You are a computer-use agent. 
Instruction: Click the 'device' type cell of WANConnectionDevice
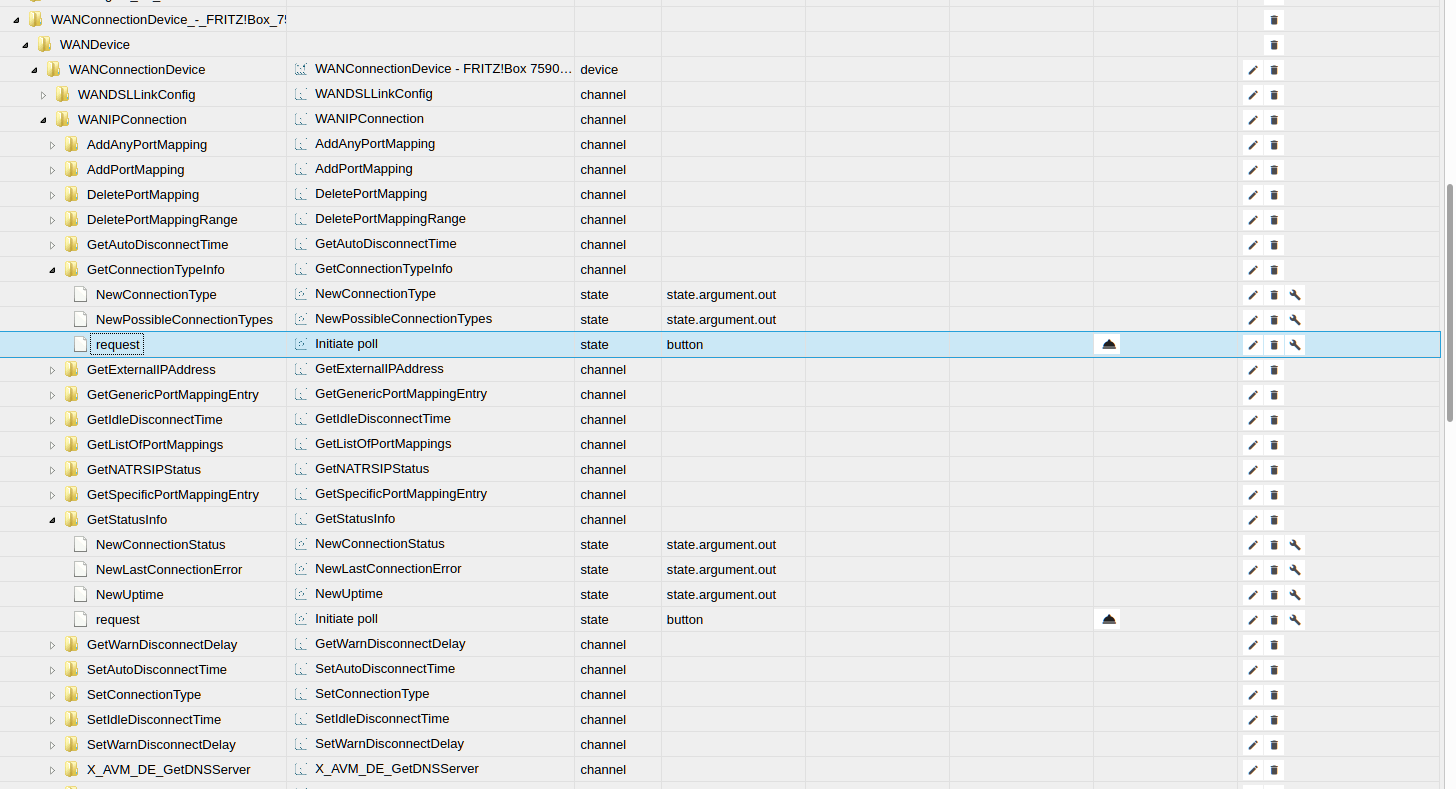click(599, 70)
